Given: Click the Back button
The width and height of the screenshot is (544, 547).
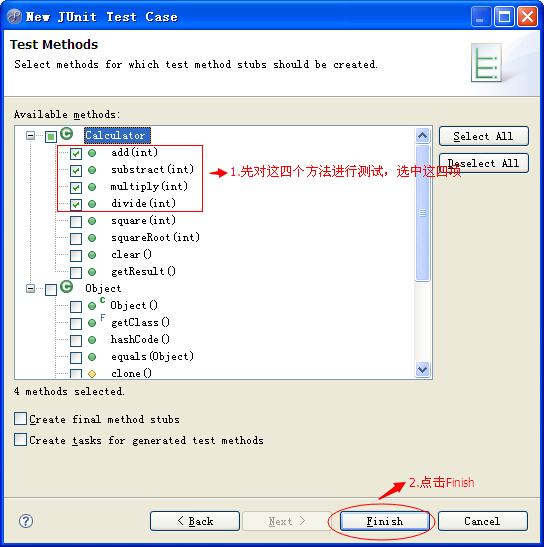Looking at the screenshot, I should 195,521.
